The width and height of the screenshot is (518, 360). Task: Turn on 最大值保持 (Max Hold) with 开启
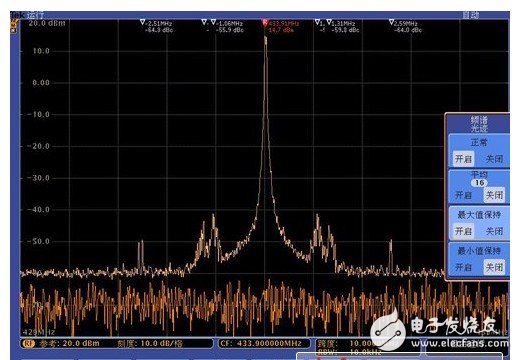click(x=463, y=231)
